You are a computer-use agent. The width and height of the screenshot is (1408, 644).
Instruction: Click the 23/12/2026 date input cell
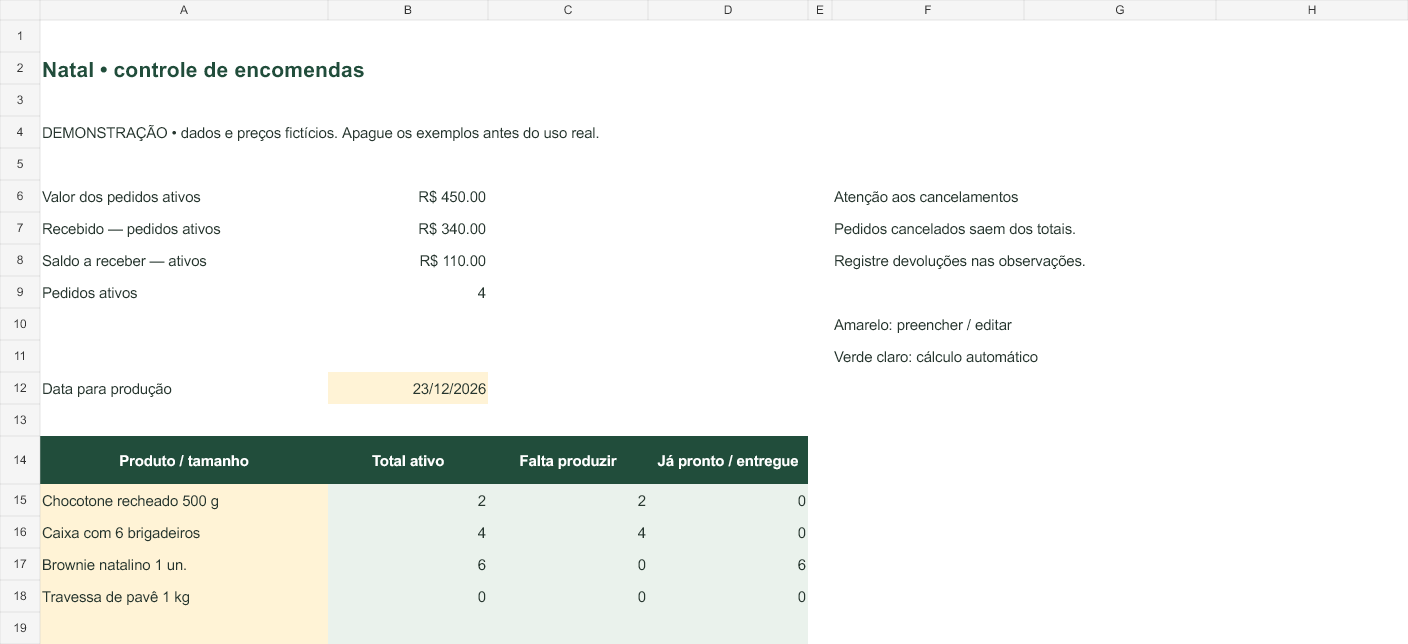[408, 388]
